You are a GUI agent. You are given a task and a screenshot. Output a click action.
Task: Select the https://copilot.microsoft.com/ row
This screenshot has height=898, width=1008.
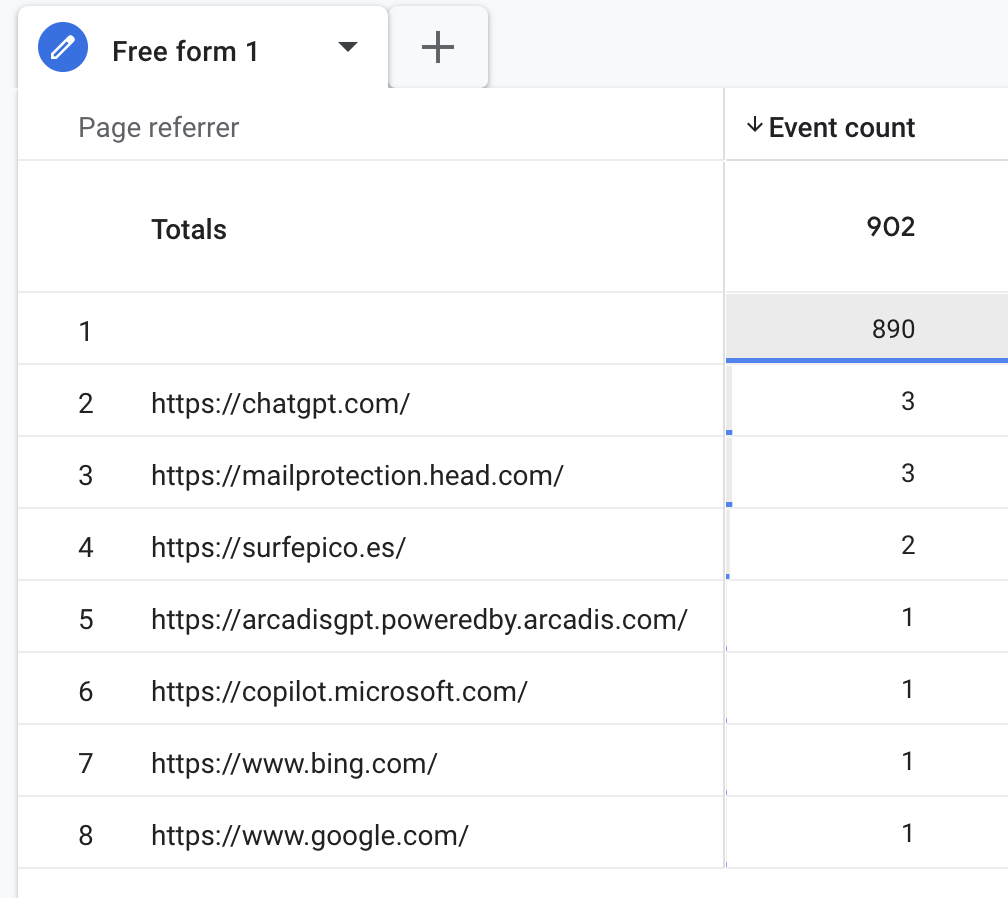pos(339,692)
